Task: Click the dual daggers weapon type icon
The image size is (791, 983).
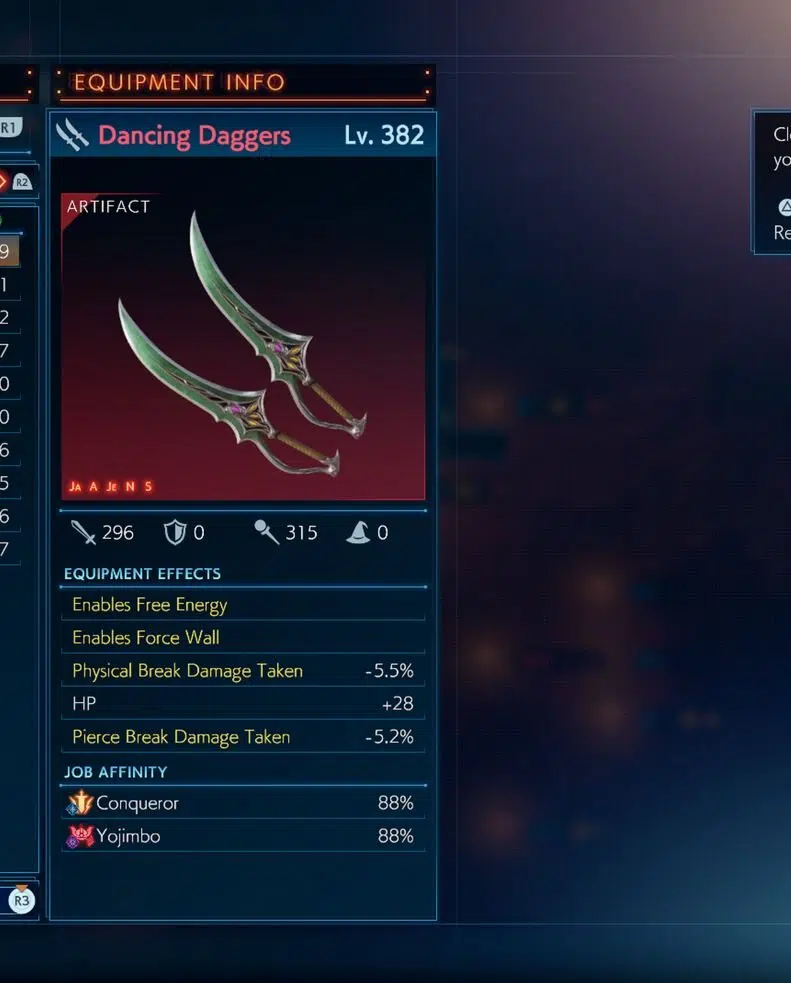Action: [73, 135]
